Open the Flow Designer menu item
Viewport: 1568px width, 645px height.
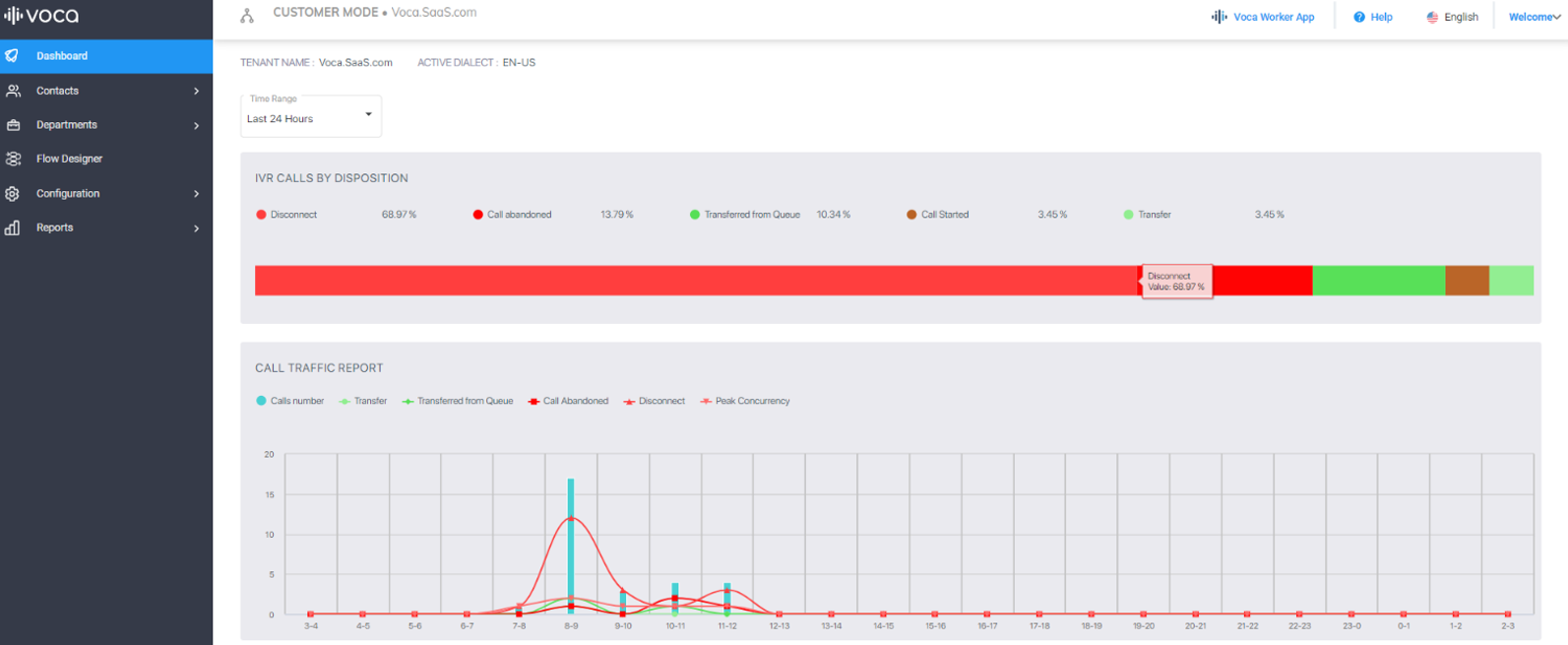click(69, 159)
